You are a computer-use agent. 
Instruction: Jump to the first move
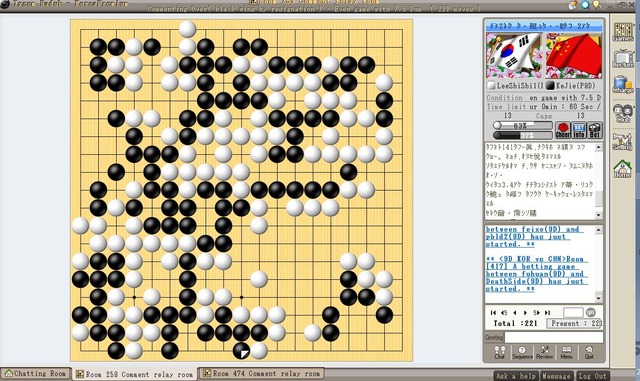pos(493,312)
